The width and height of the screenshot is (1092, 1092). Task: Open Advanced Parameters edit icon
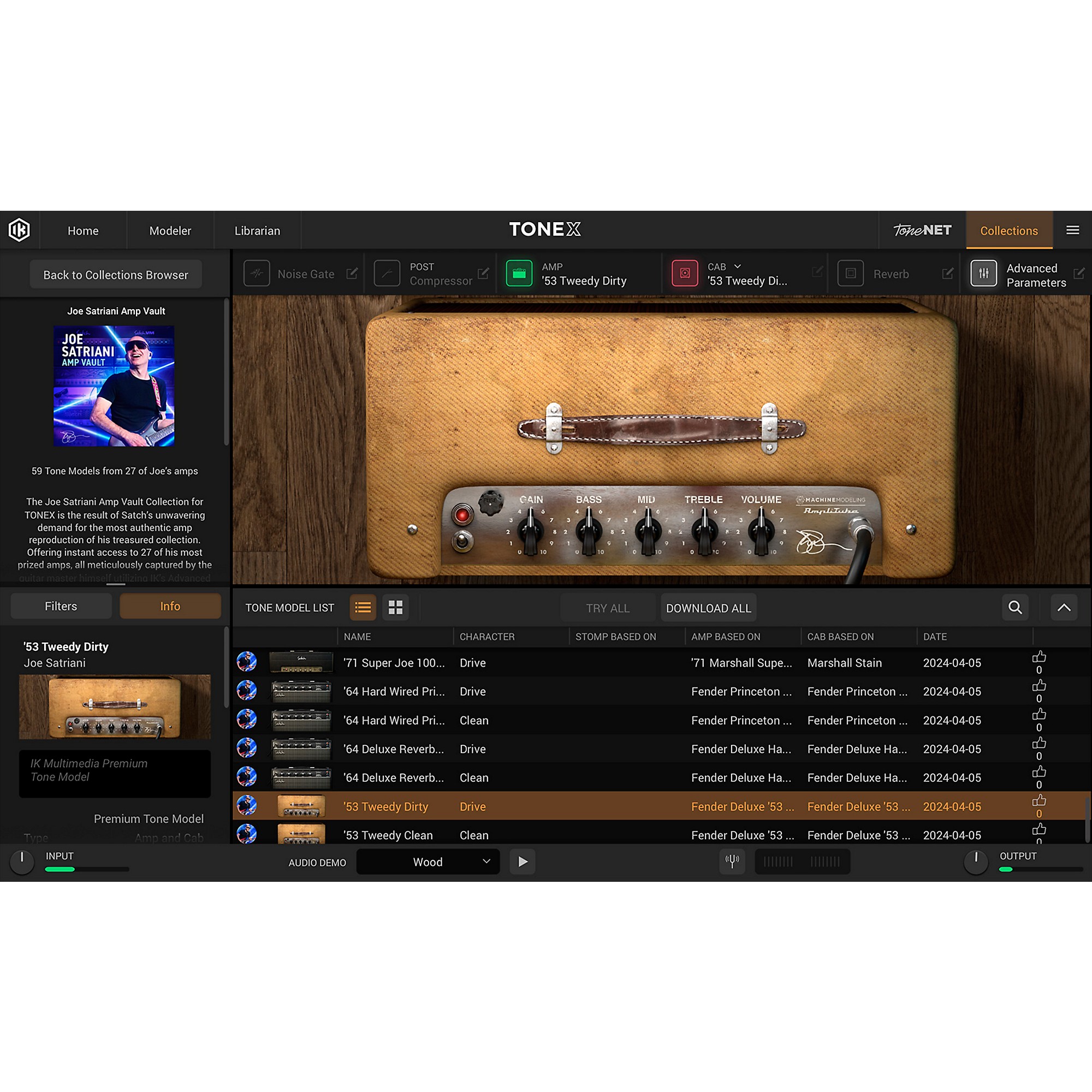tap(1078, 274)
